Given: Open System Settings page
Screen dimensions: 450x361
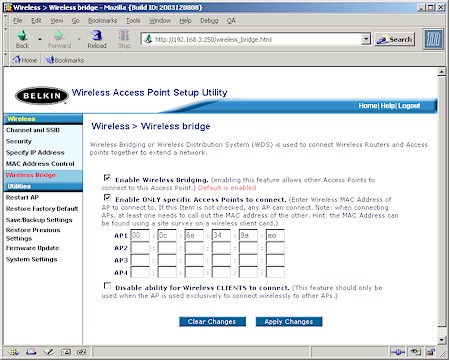Looking at the screenshot, I should click(x=31, y=259).
